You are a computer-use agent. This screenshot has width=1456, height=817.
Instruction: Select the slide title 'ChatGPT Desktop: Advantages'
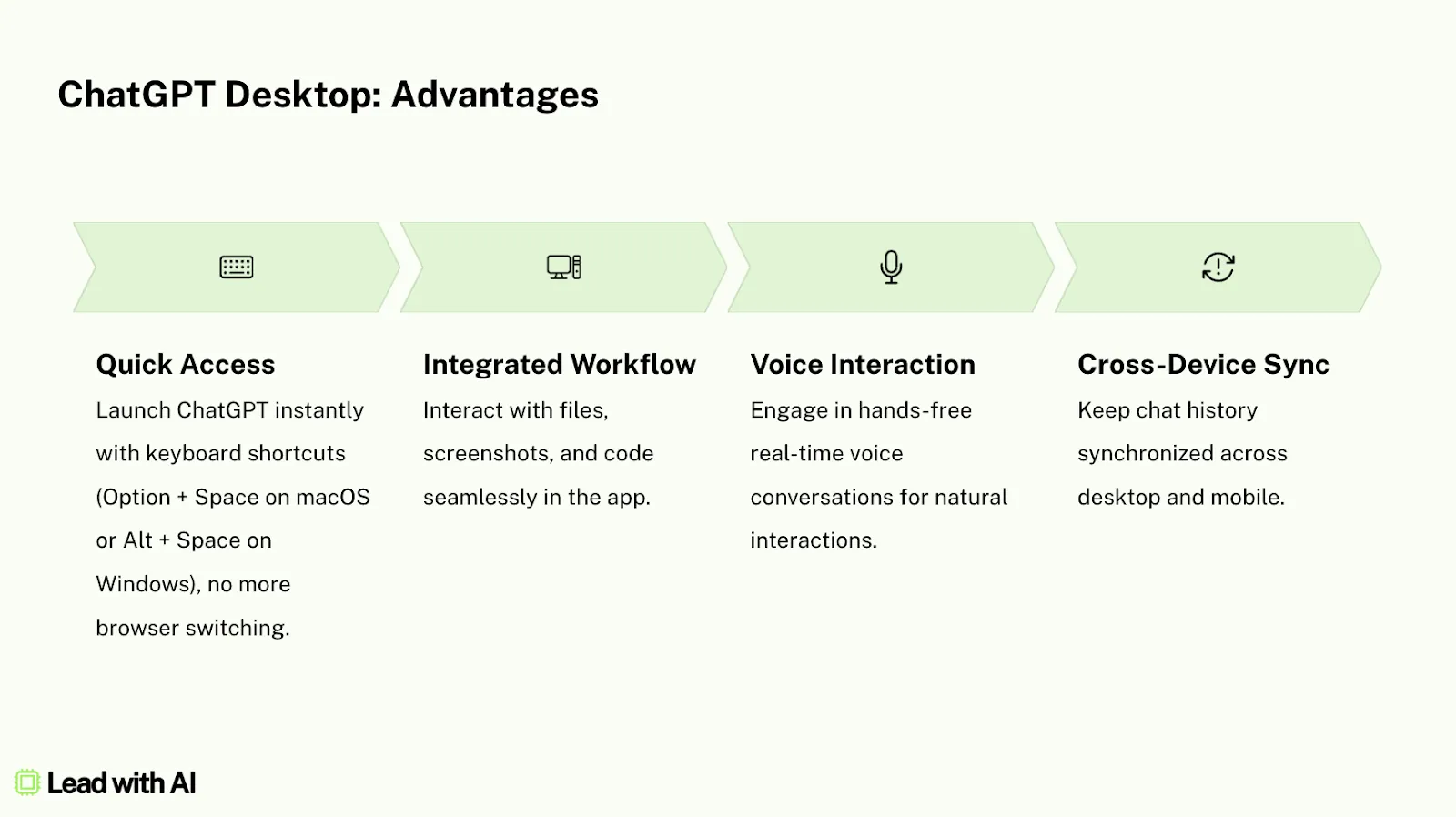point(329,95)
